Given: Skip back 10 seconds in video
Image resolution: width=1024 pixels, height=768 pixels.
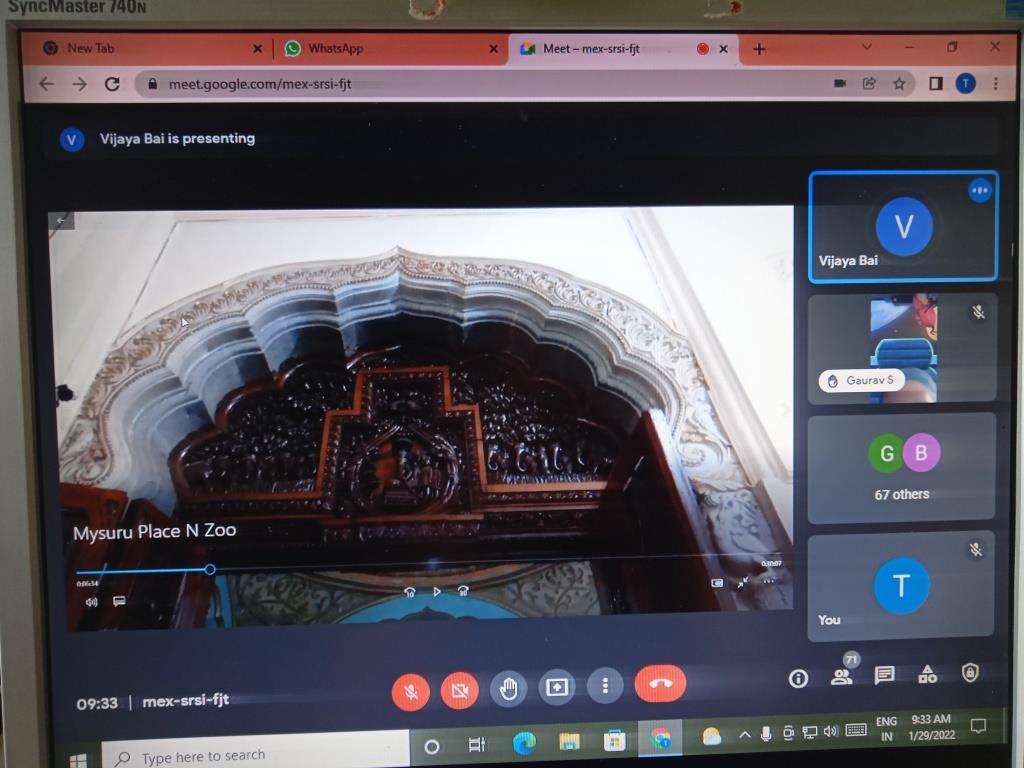Looking at the screenshot, I should [x=409, y=592].
